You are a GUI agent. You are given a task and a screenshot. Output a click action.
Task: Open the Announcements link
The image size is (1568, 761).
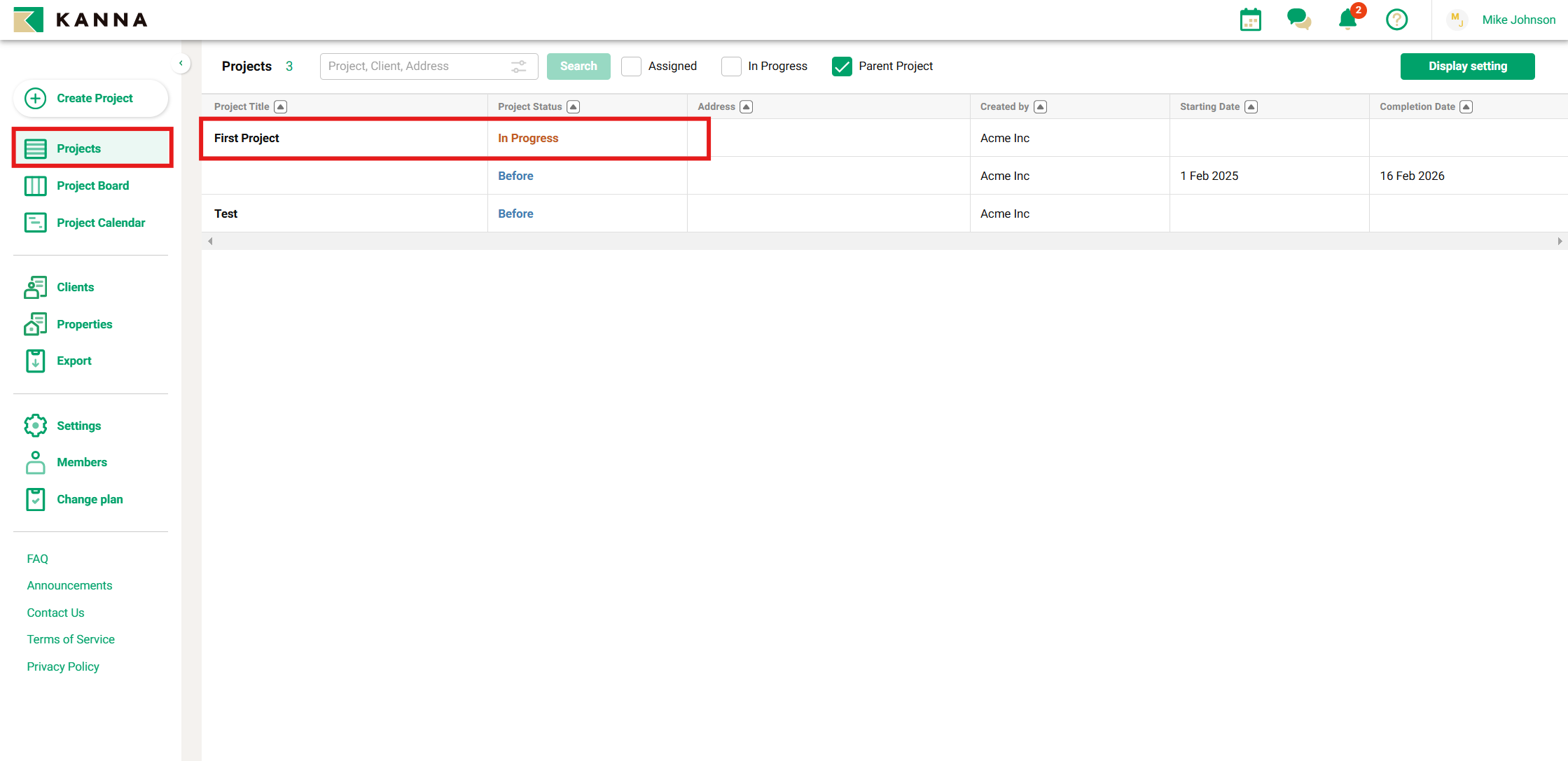69,585
